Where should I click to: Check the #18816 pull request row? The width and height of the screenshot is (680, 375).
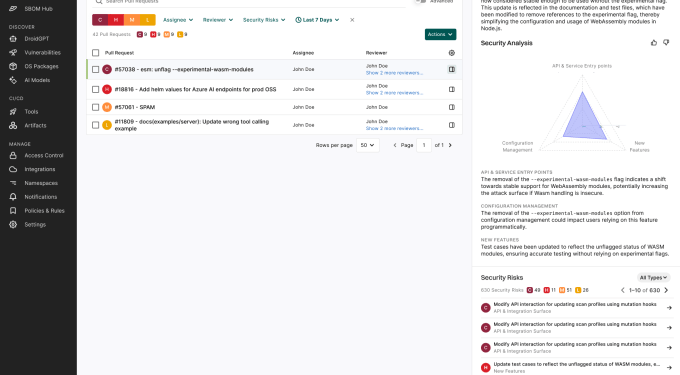point(95,89)
